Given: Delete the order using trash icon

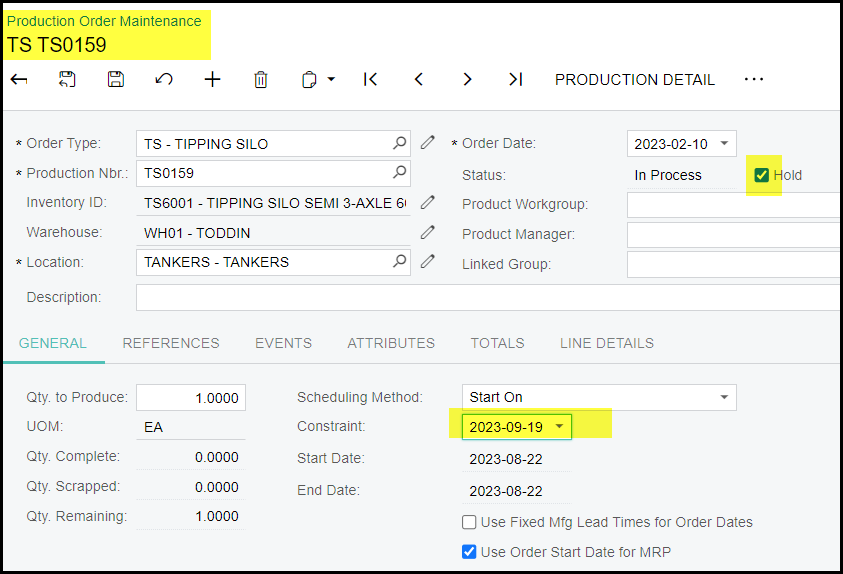Looking at the screenshot, I should coord(261,80).
